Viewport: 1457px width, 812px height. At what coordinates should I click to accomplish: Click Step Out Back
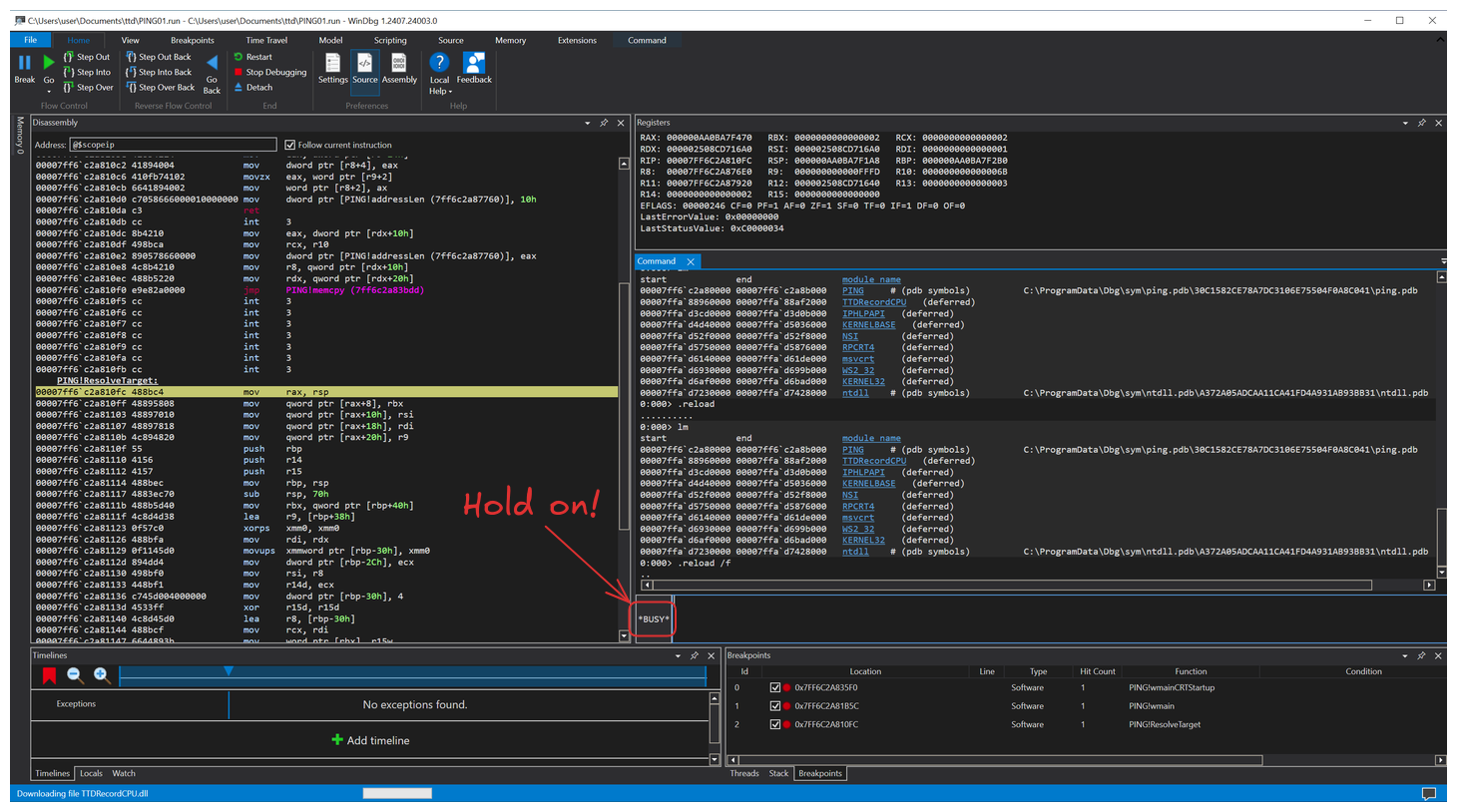[158, 57]
